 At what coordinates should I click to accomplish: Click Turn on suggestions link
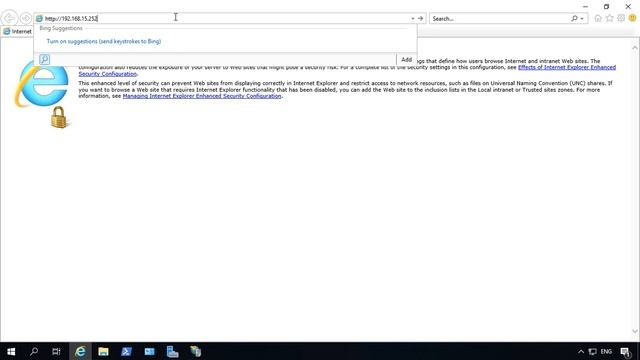click(x=104, y=41)
